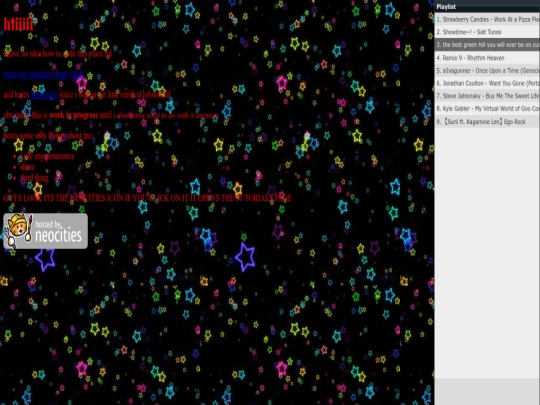Viewport: 540px width, 405px height.
Task: Play Jonathan Coulton - Want You Gone
Action: [487, 83]
